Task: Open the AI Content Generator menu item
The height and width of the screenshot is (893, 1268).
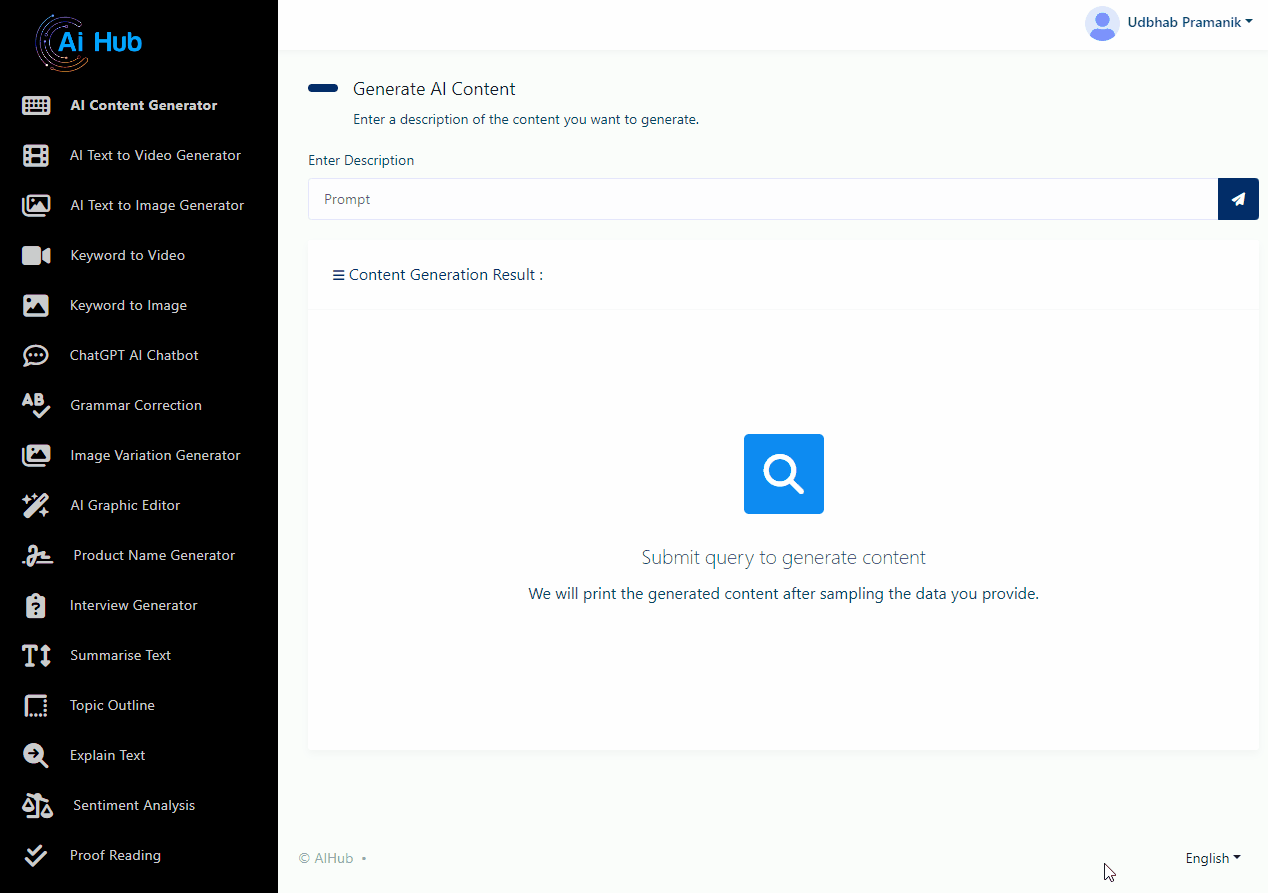Action: (x=143, y=105)
